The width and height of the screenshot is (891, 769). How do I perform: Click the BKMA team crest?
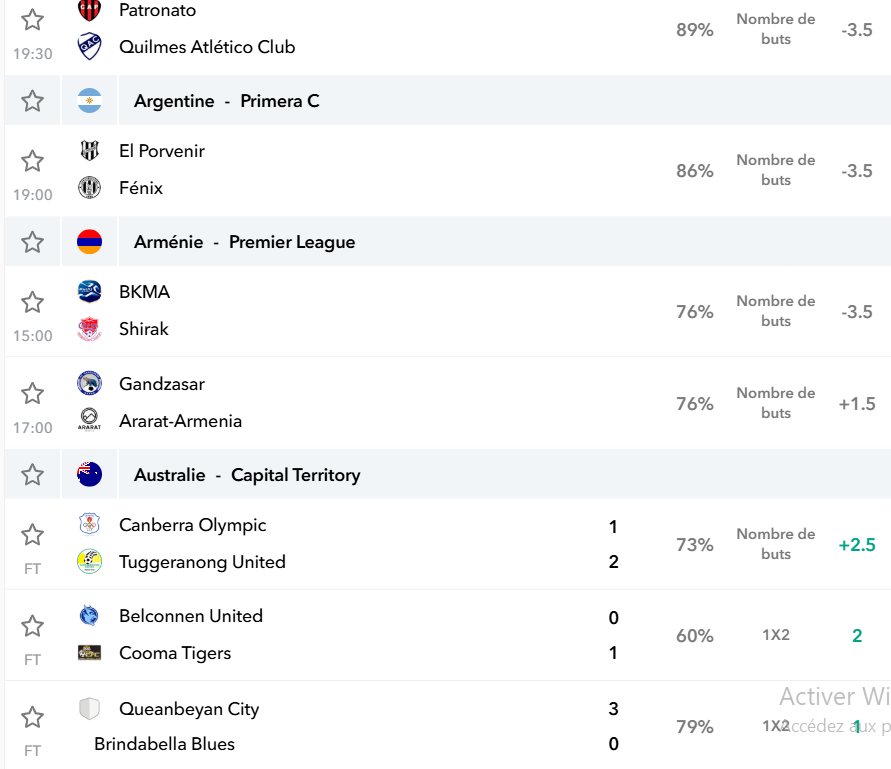pos(89,292)
